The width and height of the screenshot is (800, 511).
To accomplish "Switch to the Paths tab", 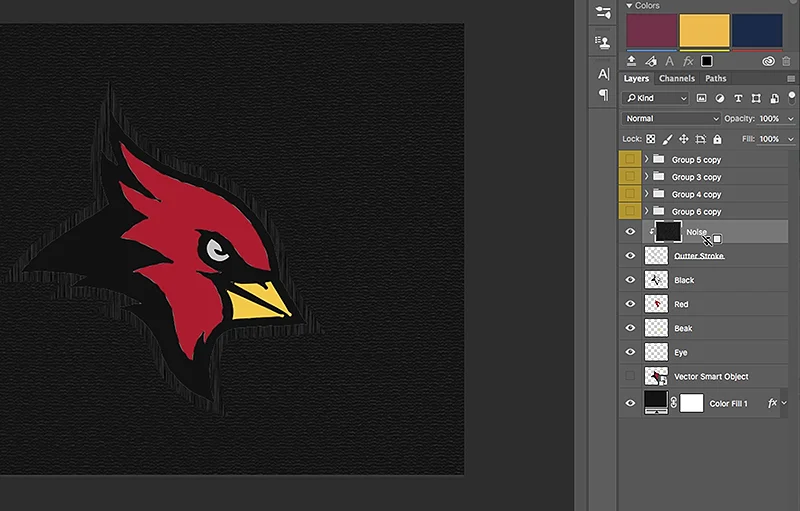I will (715, 79).
